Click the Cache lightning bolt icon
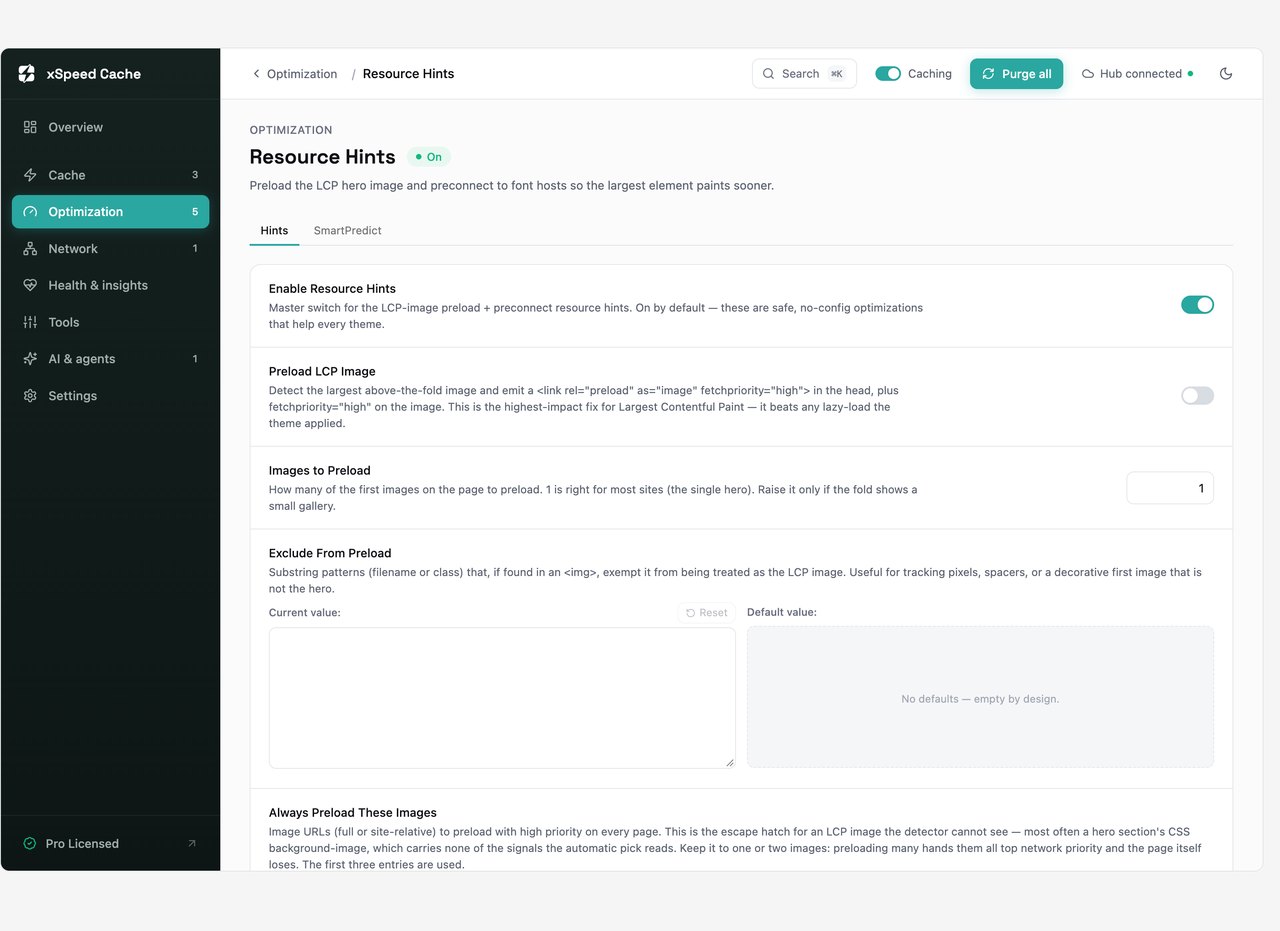This screenshot has height=931, width=1280. (30, 175)
